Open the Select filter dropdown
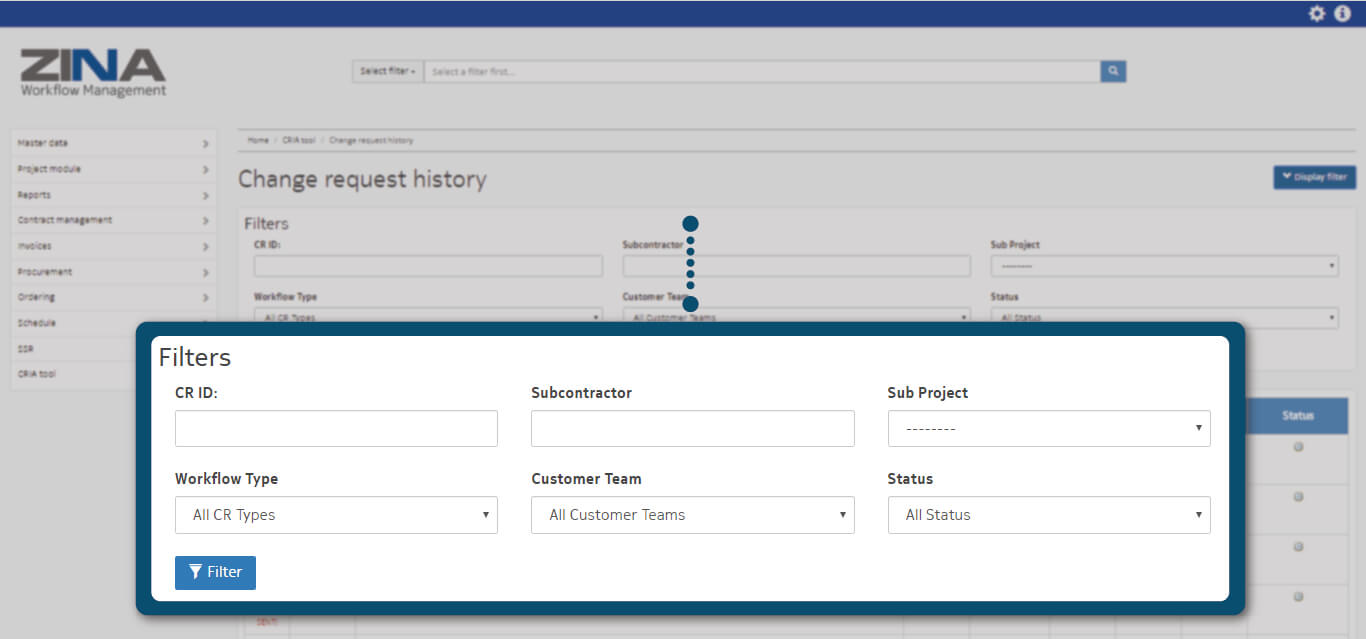This screenshot has width=1366, height=639. point(387,71)
